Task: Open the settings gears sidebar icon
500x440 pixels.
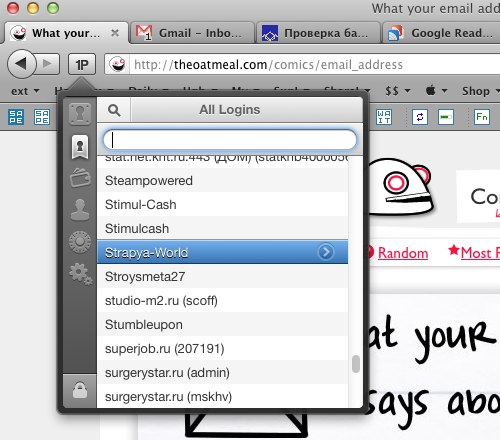Action: 81,274
